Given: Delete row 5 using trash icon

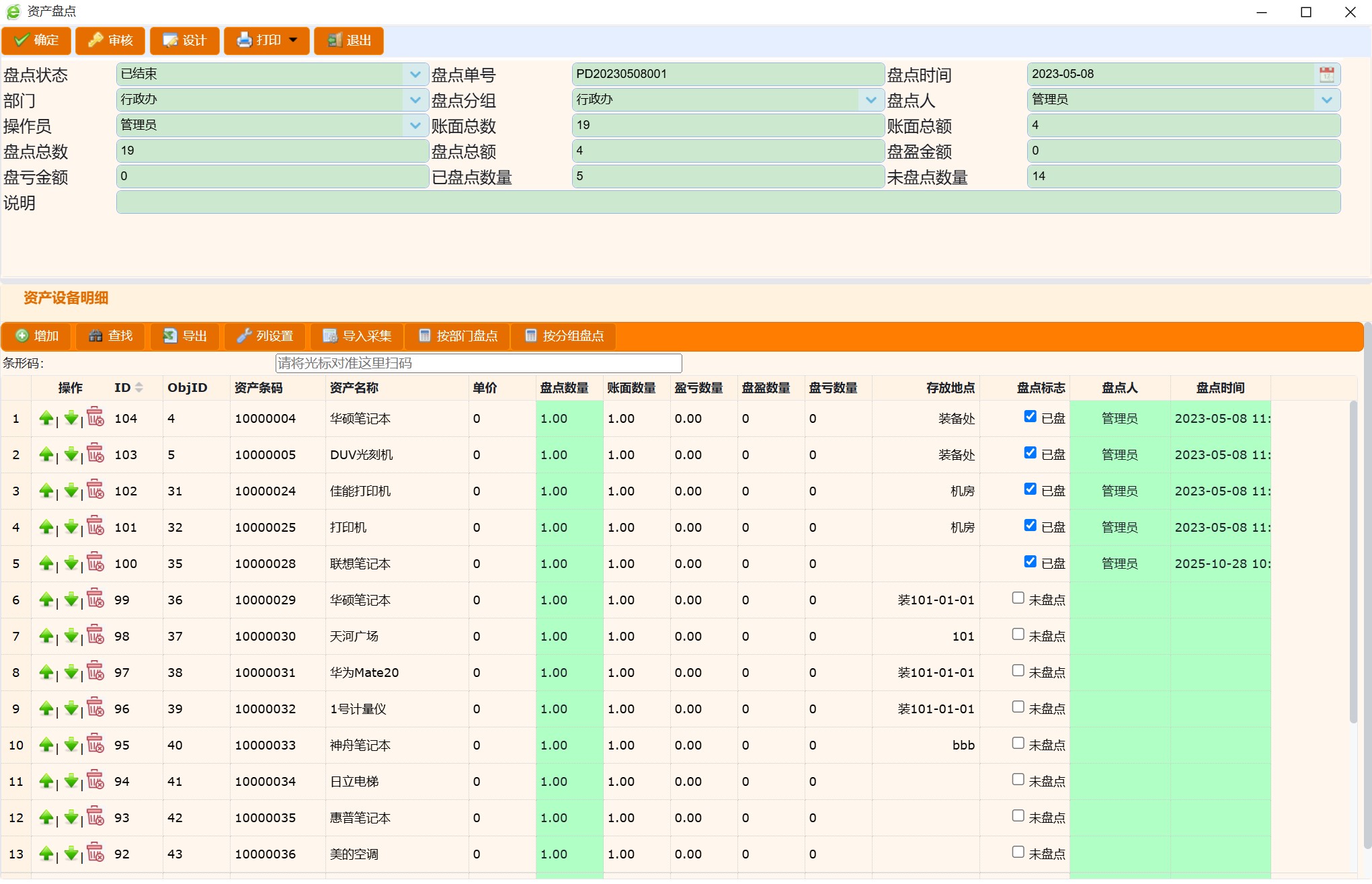Looking at the screenshot, I should pyautogui.click(x=95, y=563).
